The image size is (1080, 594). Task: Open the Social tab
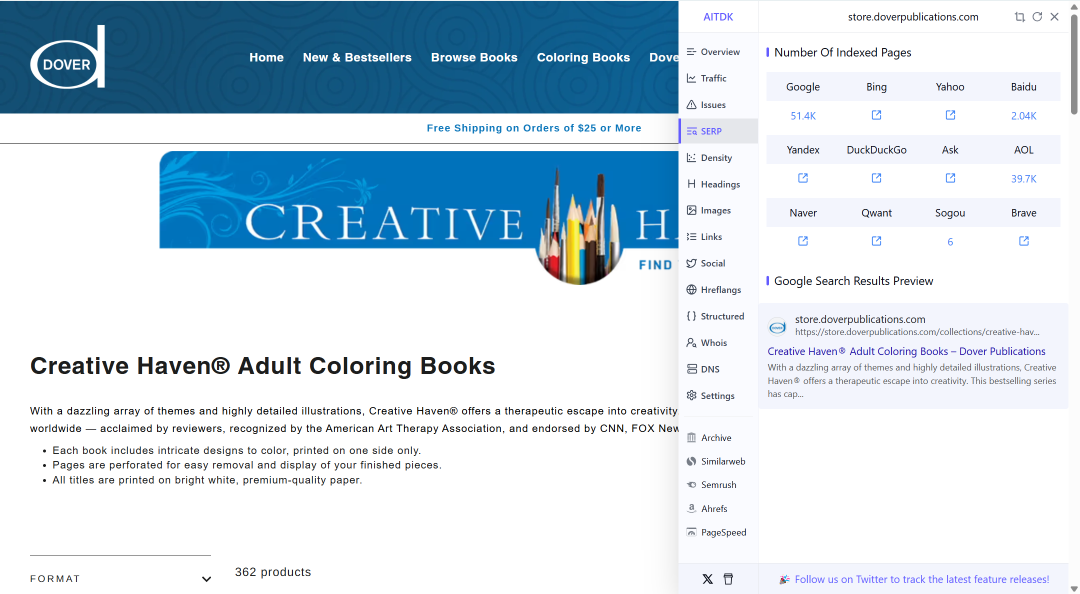pos(718,263)
